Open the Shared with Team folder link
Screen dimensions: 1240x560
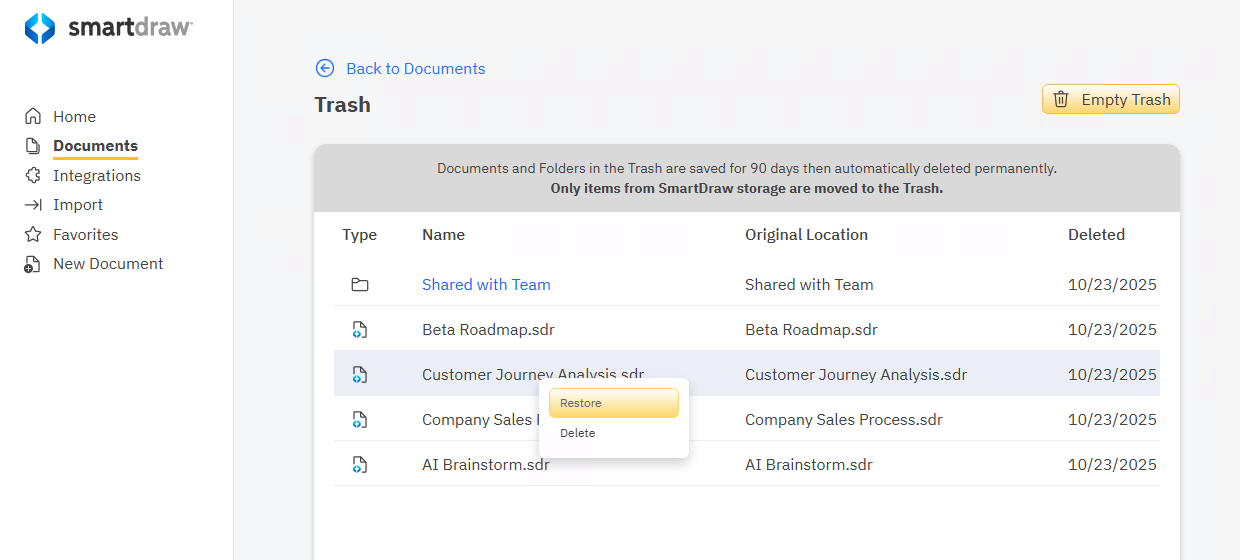pos(486,285)
